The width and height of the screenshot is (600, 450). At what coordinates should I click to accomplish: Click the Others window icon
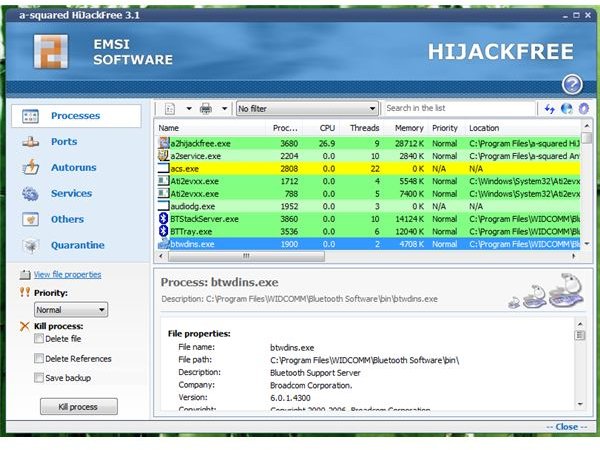(x=30, y=220)
